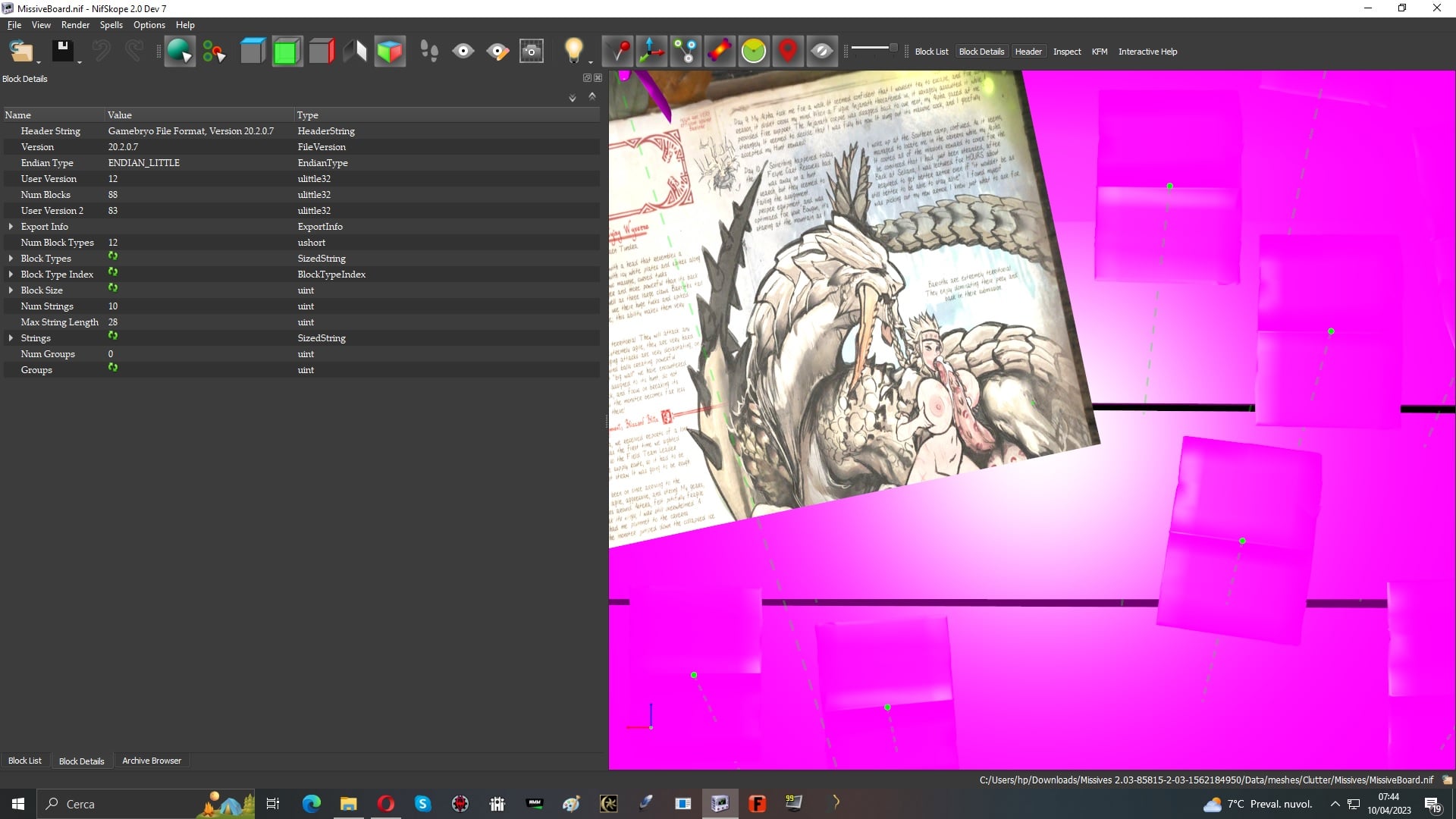Screen dimensions: 1456x819
Task: Set the side view red-sided cube
Action: click(322, 52)
